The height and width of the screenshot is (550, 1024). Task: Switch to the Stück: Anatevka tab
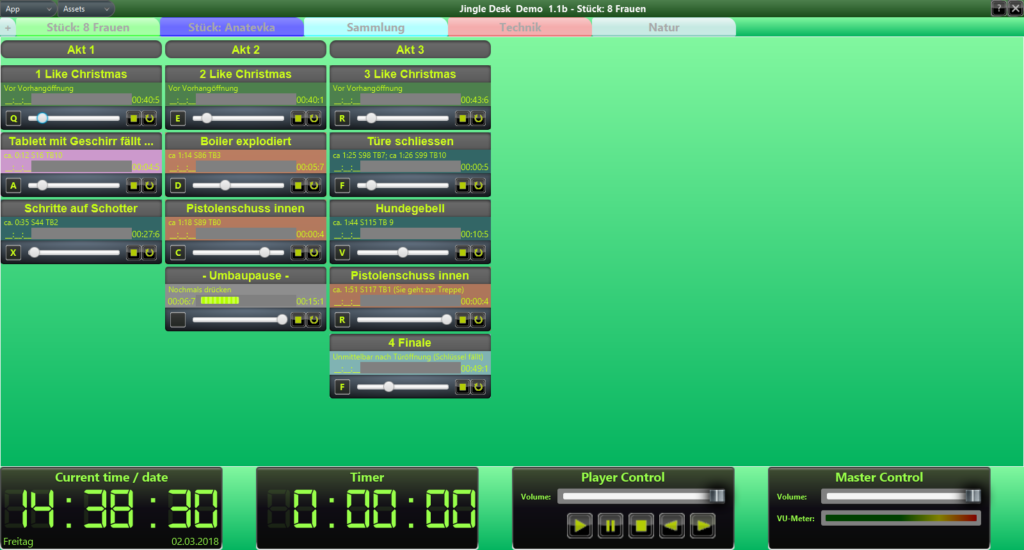(x=231, y=27)
